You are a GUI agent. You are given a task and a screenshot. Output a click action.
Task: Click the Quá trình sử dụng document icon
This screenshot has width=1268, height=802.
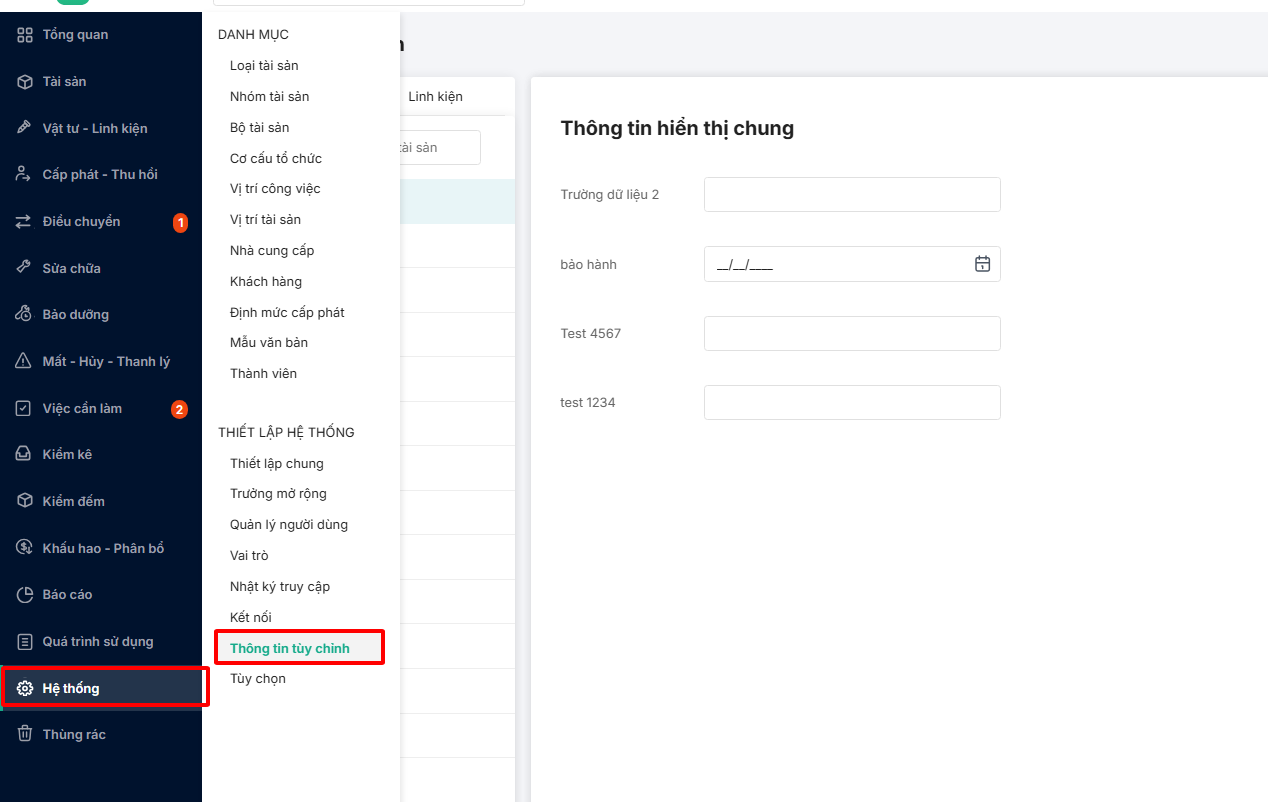(25, 641)
